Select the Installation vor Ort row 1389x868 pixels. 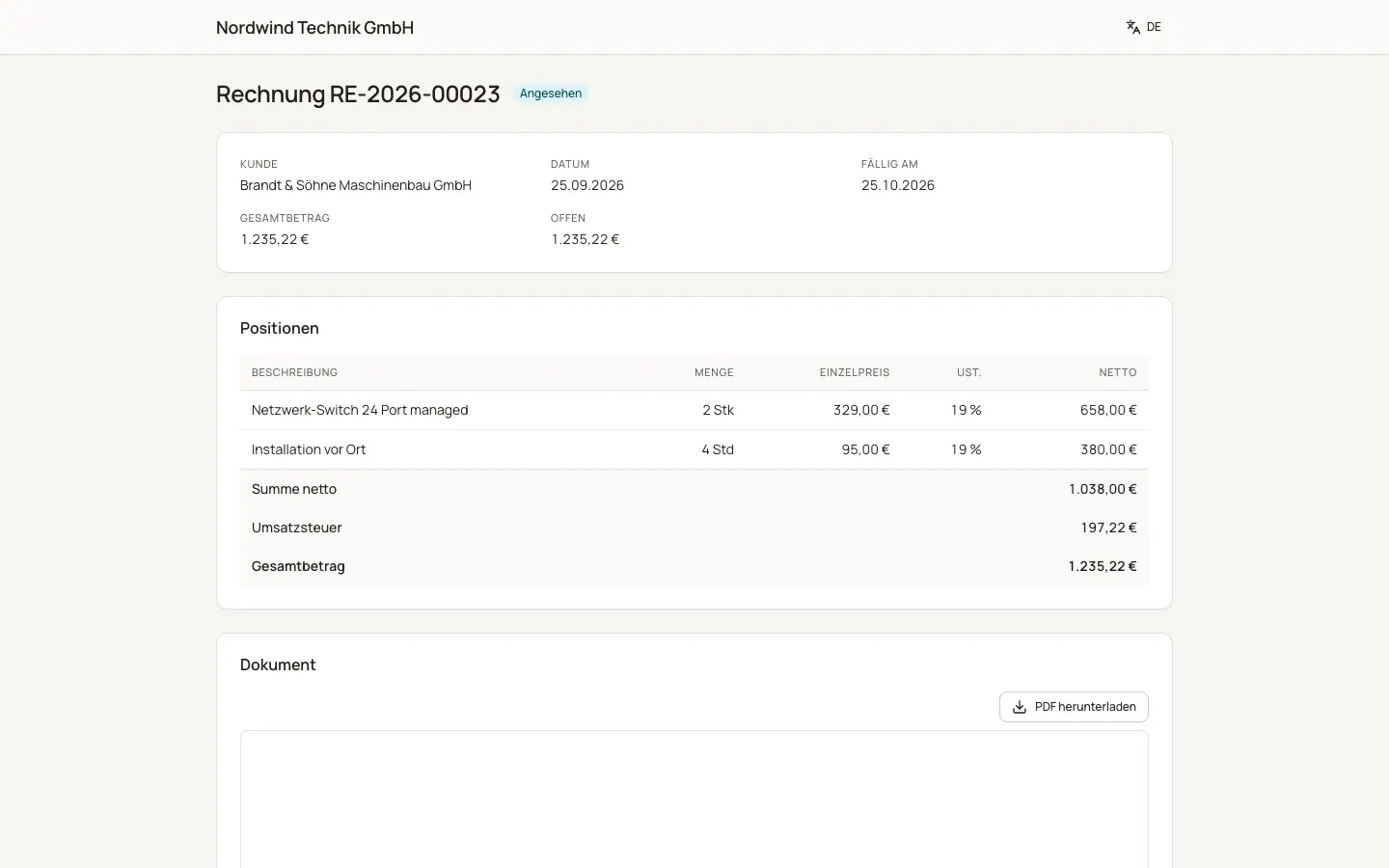coord(694,449)
